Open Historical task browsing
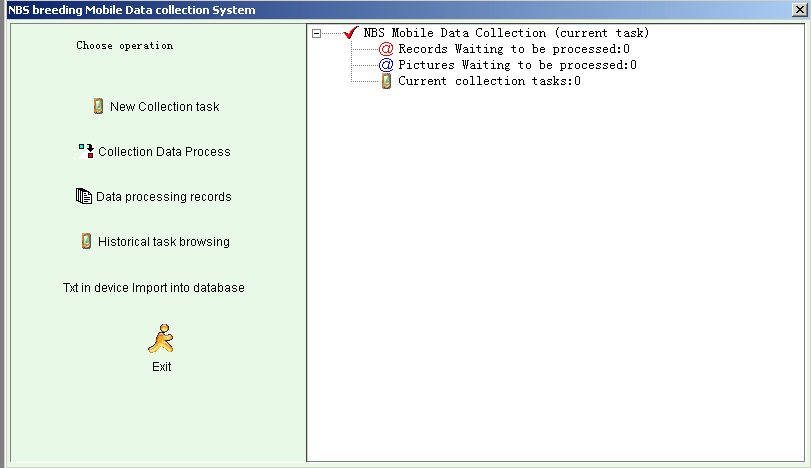The width and height of the screenshot is (811, 468). coord(163,241)
